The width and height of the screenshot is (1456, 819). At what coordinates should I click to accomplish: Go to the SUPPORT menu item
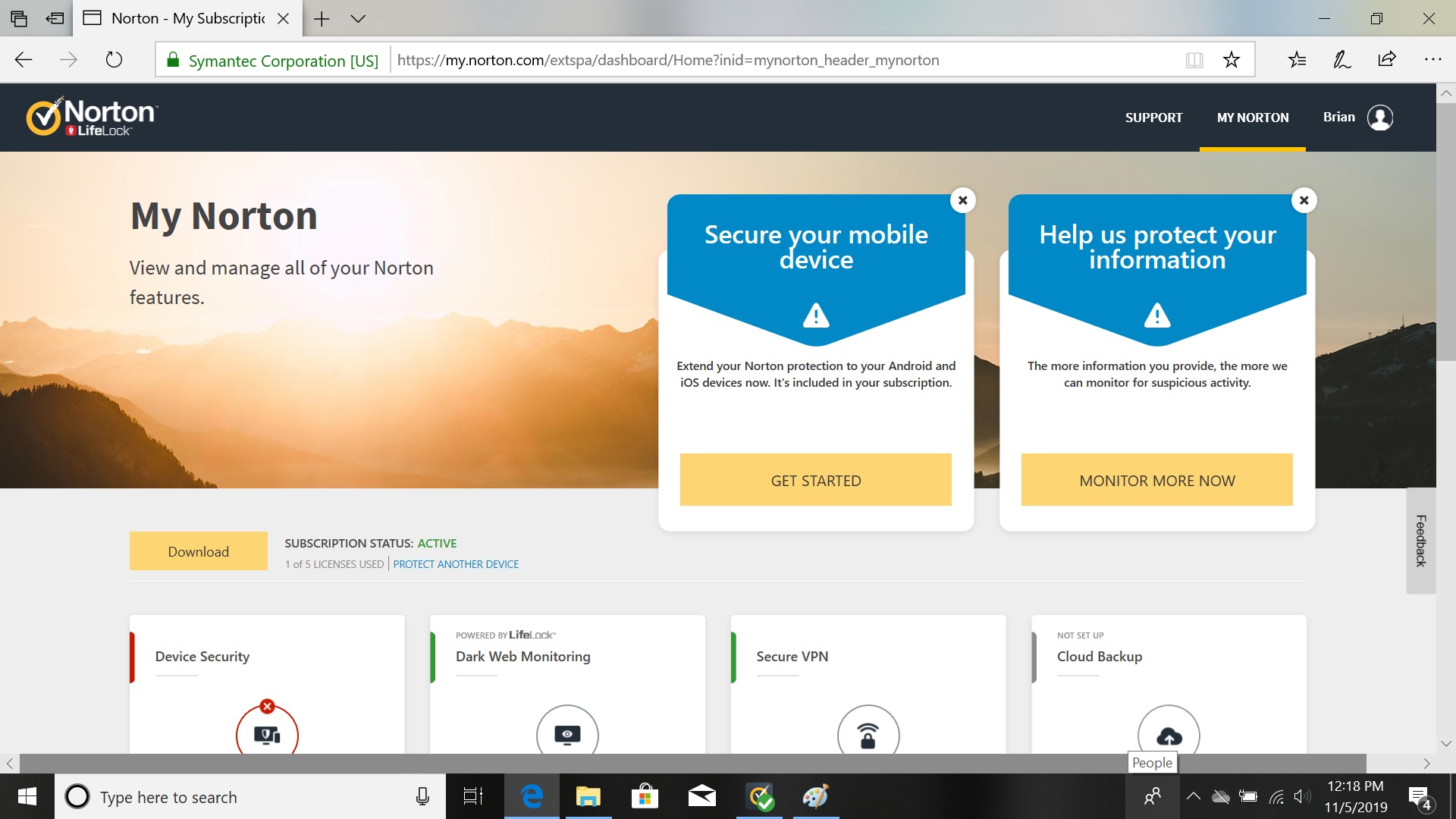pos(1153,118)
